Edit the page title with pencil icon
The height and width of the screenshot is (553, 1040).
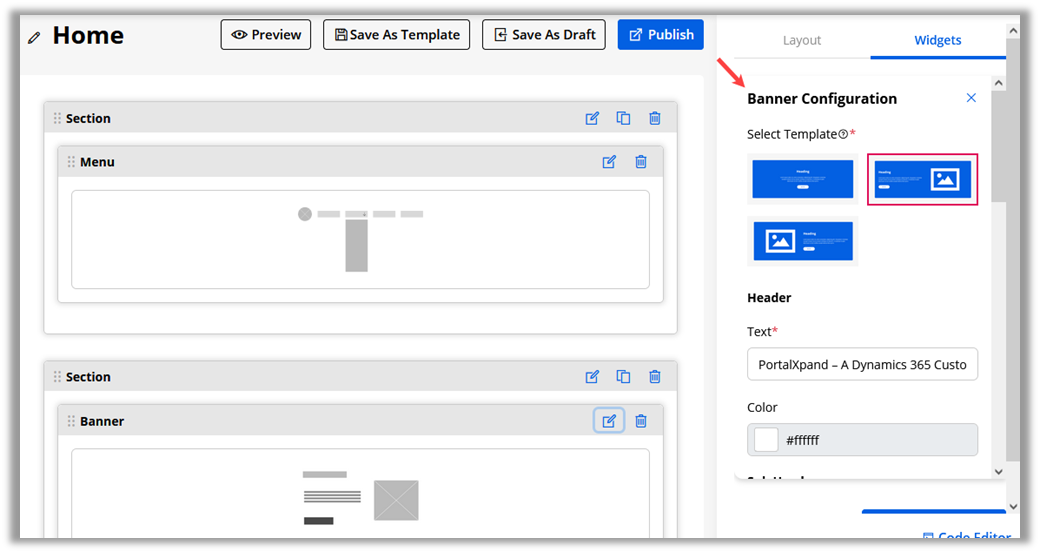(35, 37)
